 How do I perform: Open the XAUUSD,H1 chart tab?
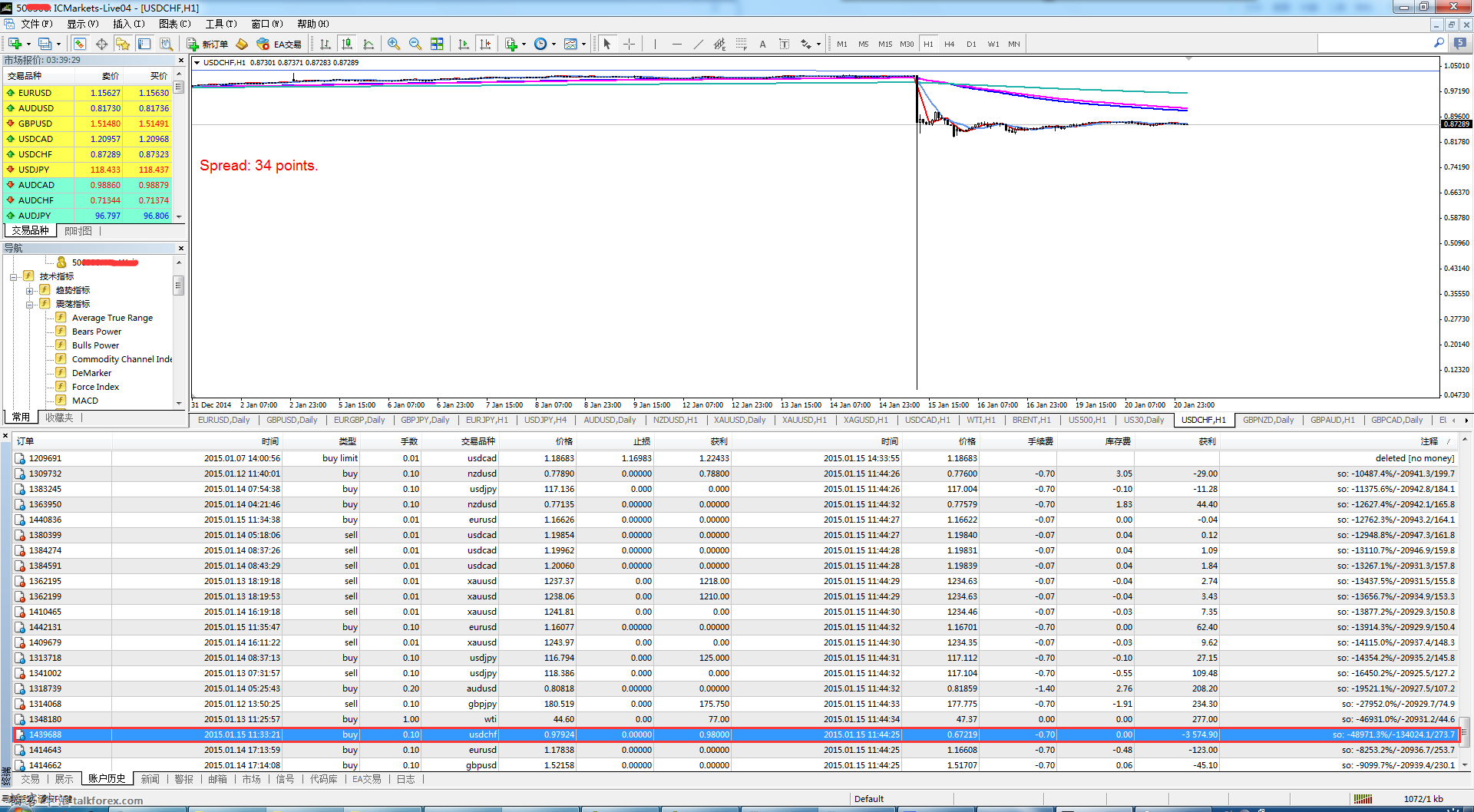804,420
